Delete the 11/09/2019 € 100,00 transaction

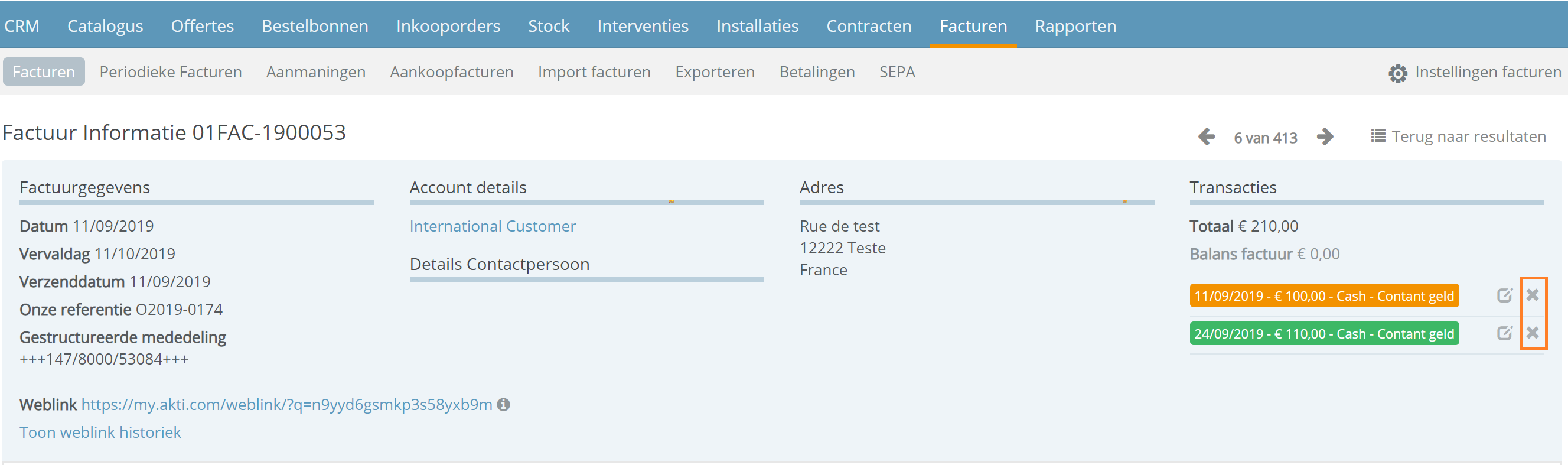pyautogui.click(x=1532, y=295)
